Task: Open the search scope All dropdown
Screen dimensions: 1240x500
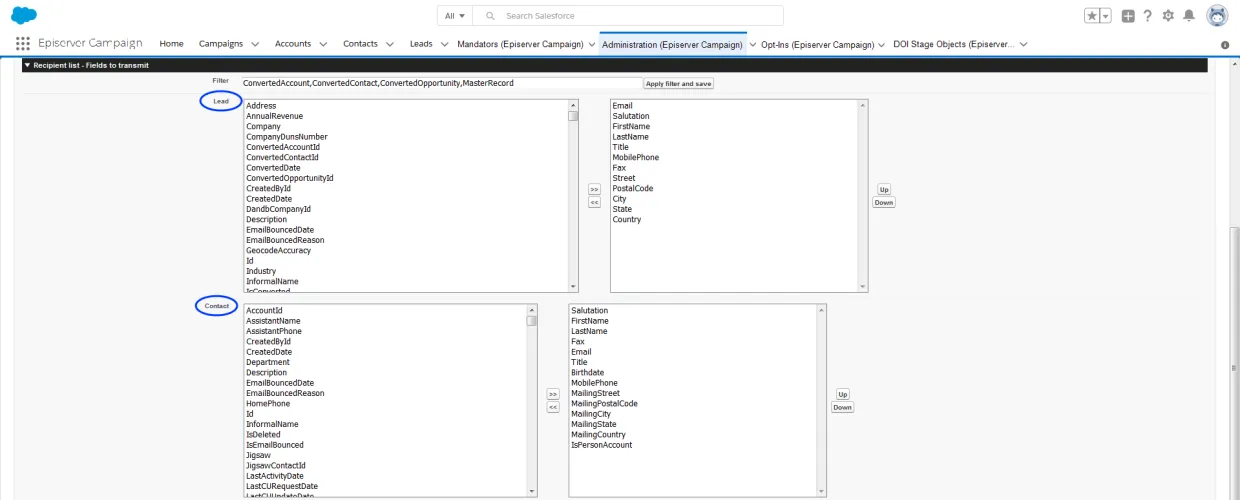Action: coord(455,16)
